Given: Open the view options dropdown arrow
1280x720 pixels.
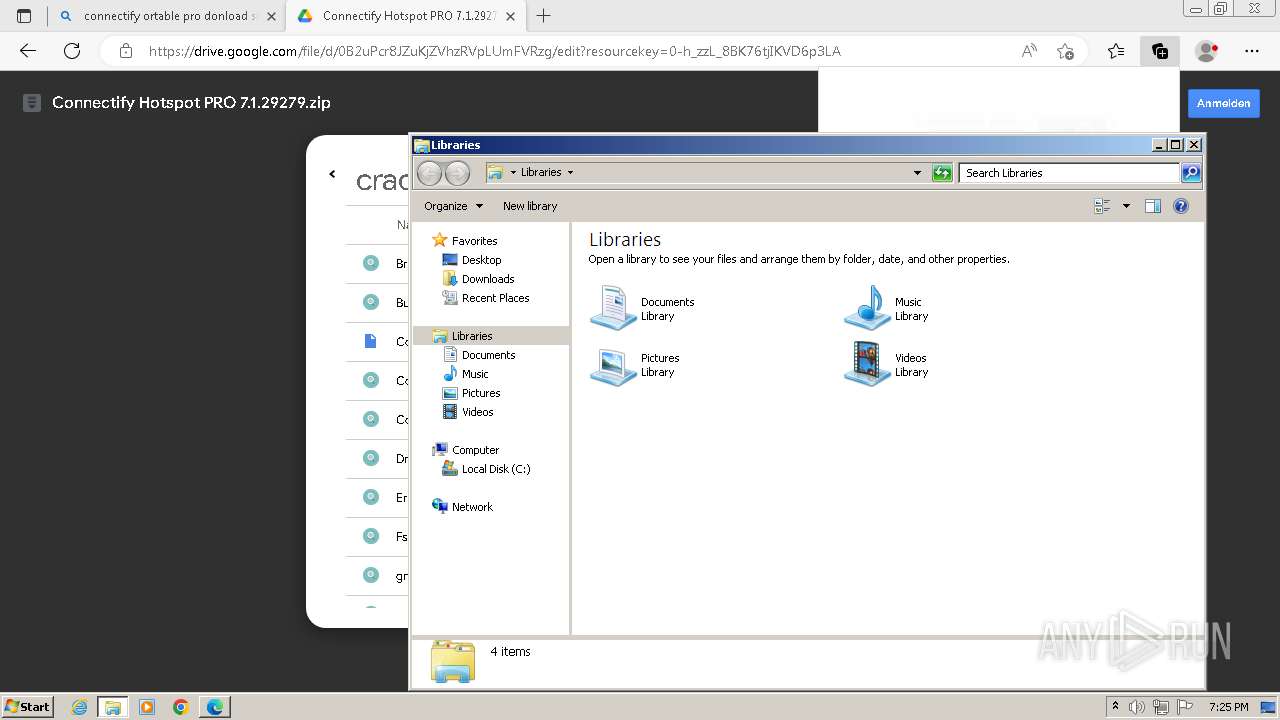Looking at the screenshot, I should pos(1126,206).
